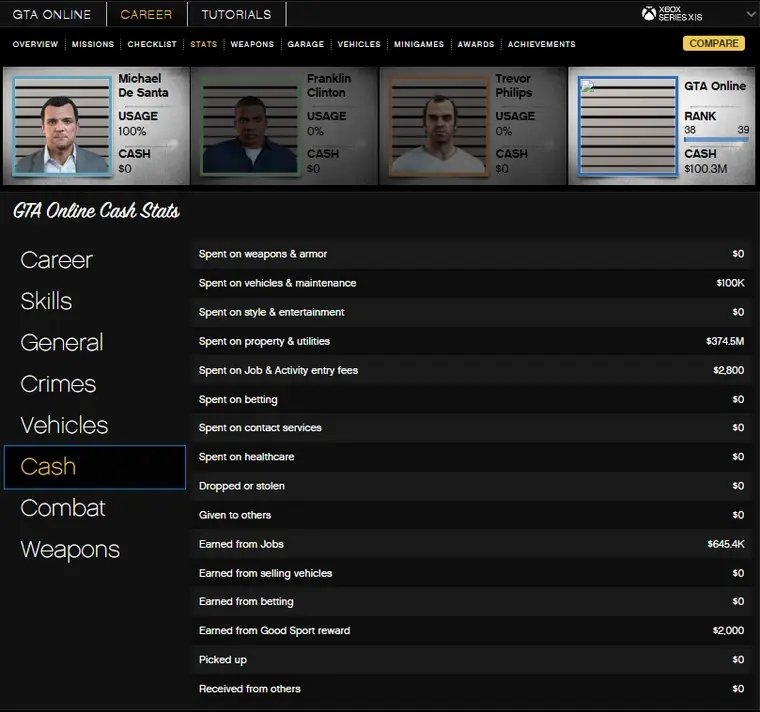The height and width of the screenshot is (712, 760).
Task: Click the Spent on property & utilities row
Action: point(471,341)
